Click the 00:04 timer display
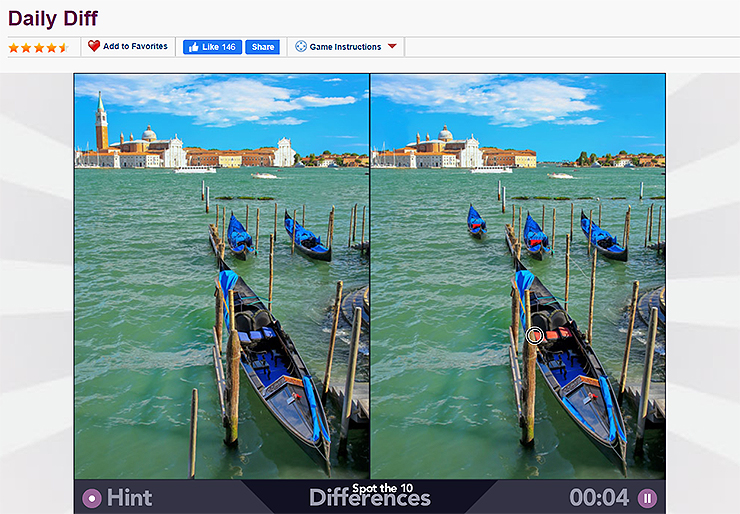This screenshot has height=514, width=740. pos(599,497)
